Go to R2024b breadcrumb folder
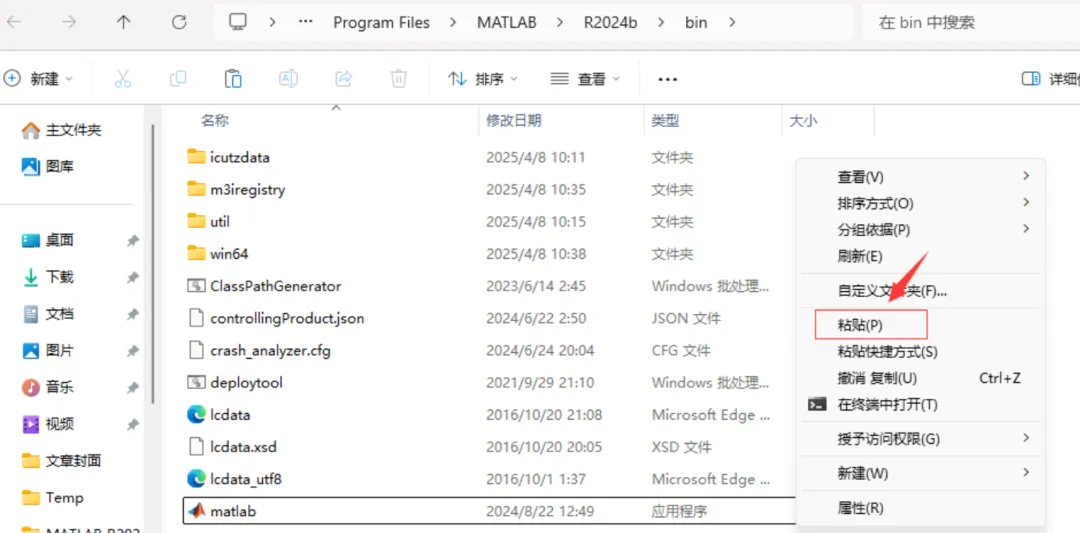This screenshot has width=1080, height=533. click(611, 22)
